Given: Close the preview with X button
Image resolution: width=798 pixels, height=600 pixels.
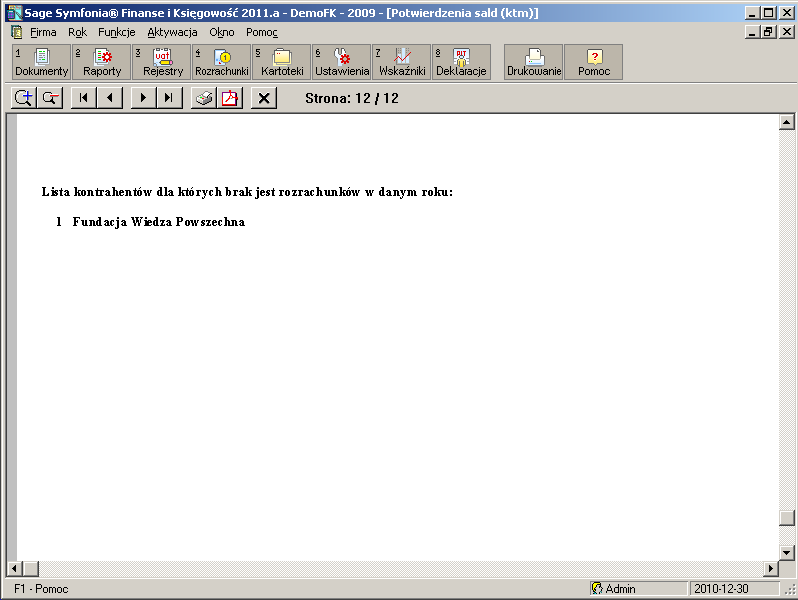Looking at the screenshot, I should pyautogui.click(x=264, y=97).
